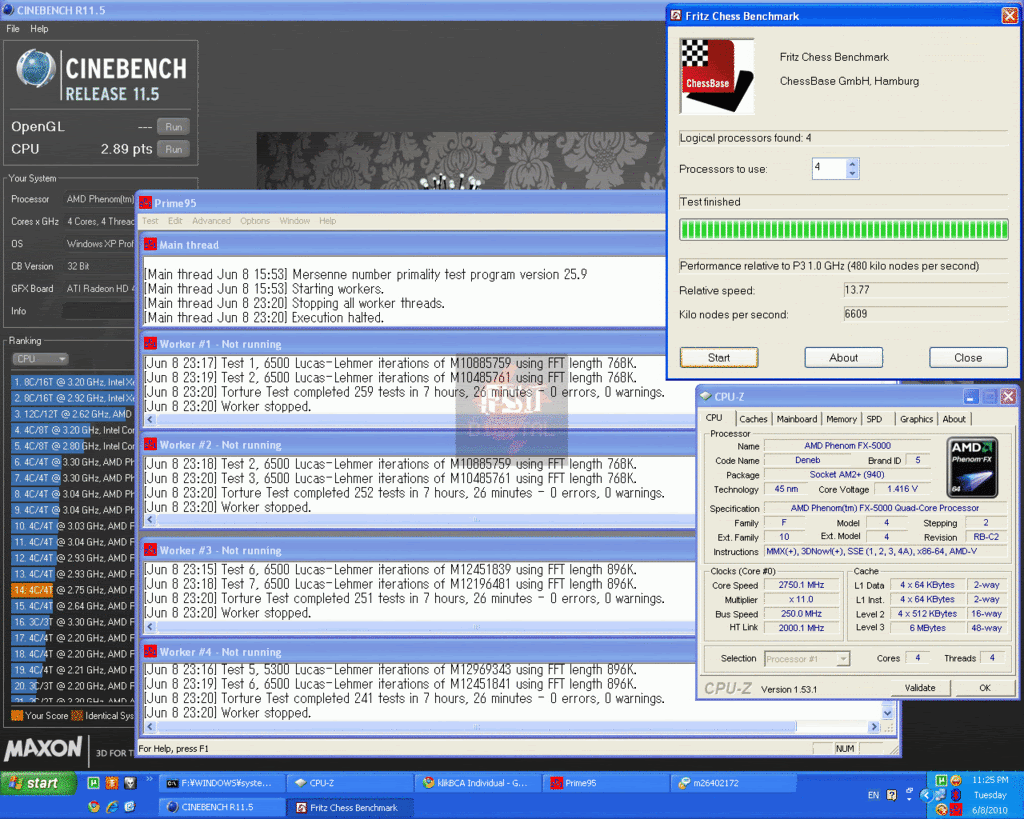
Task: Click the orange quick launch icon beside Start
Action: click(112, 782)
